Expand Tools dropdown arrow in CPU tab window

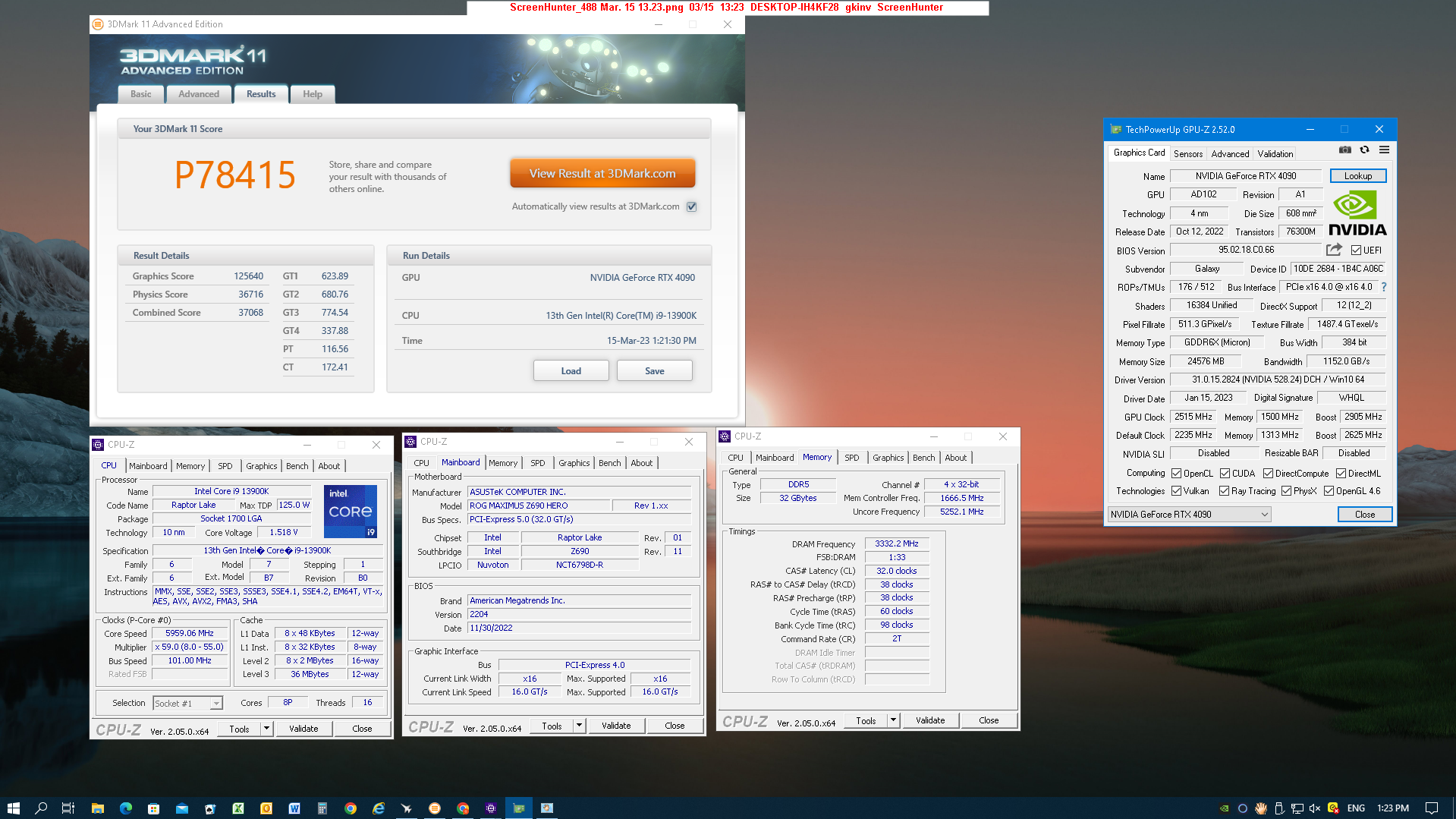(266, 729)
